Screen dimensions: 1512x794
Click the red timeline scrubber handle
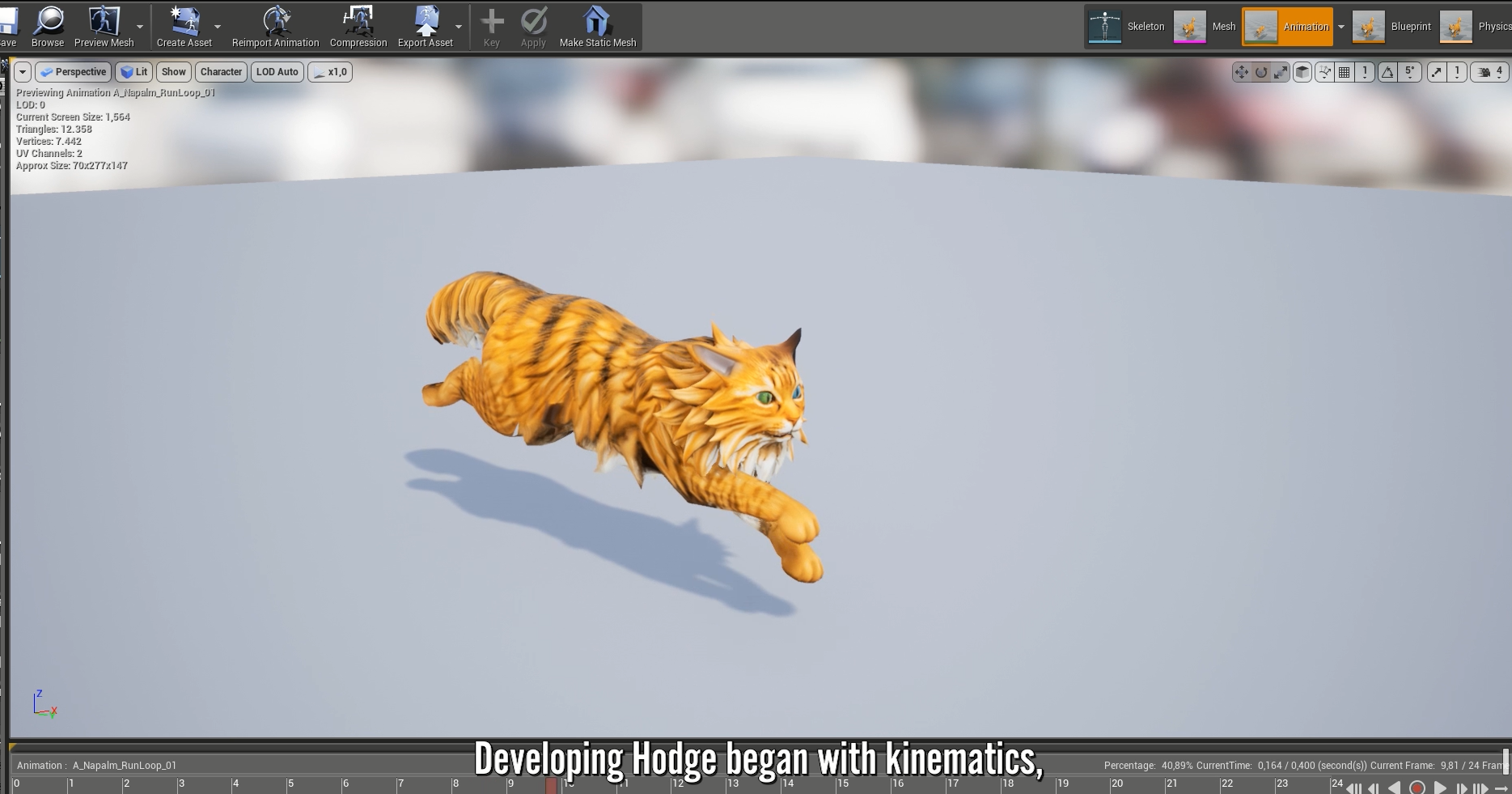551,785
